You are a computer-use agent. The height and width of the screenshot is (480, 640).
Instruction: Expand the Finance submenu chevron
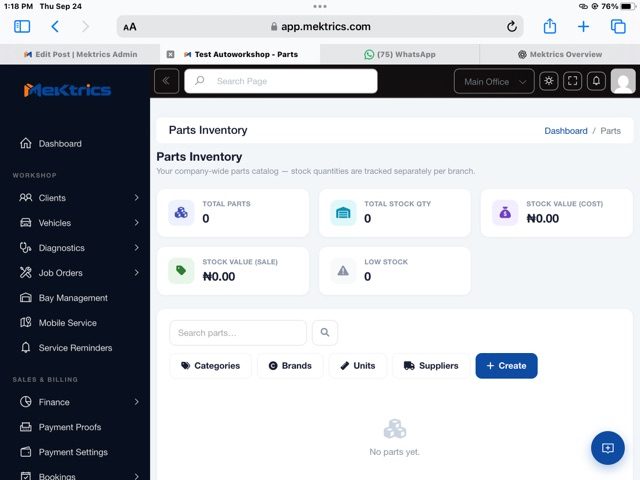tap(137, 402)
